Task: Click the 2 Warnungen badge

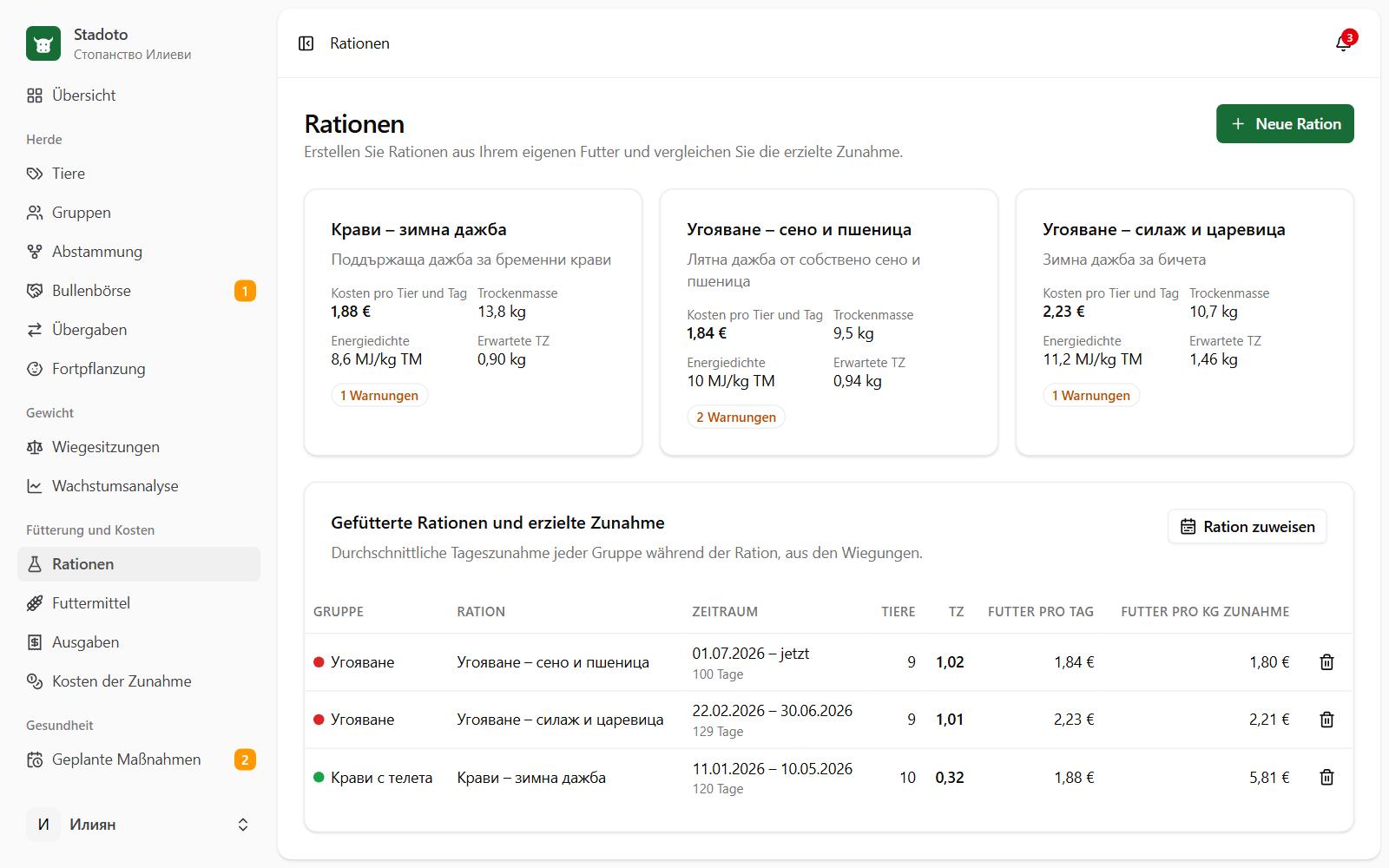Action: (x=736, y=418)
